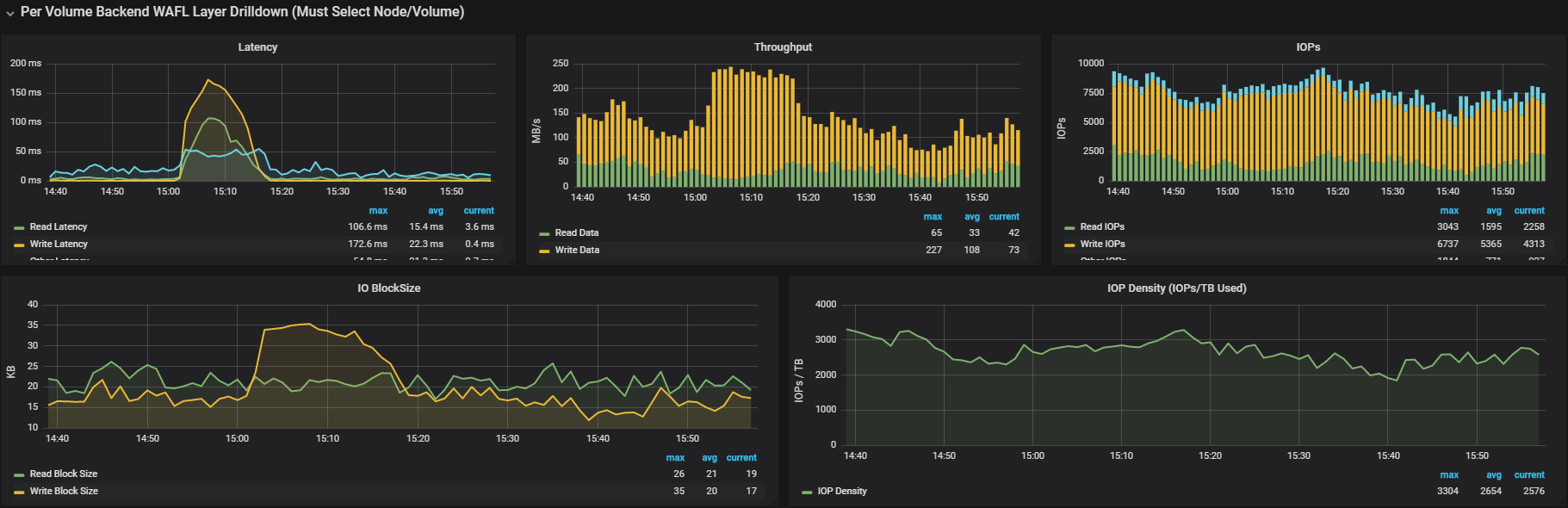
Task: Click the Read Latency green color icon
Action: pos(19,228)
